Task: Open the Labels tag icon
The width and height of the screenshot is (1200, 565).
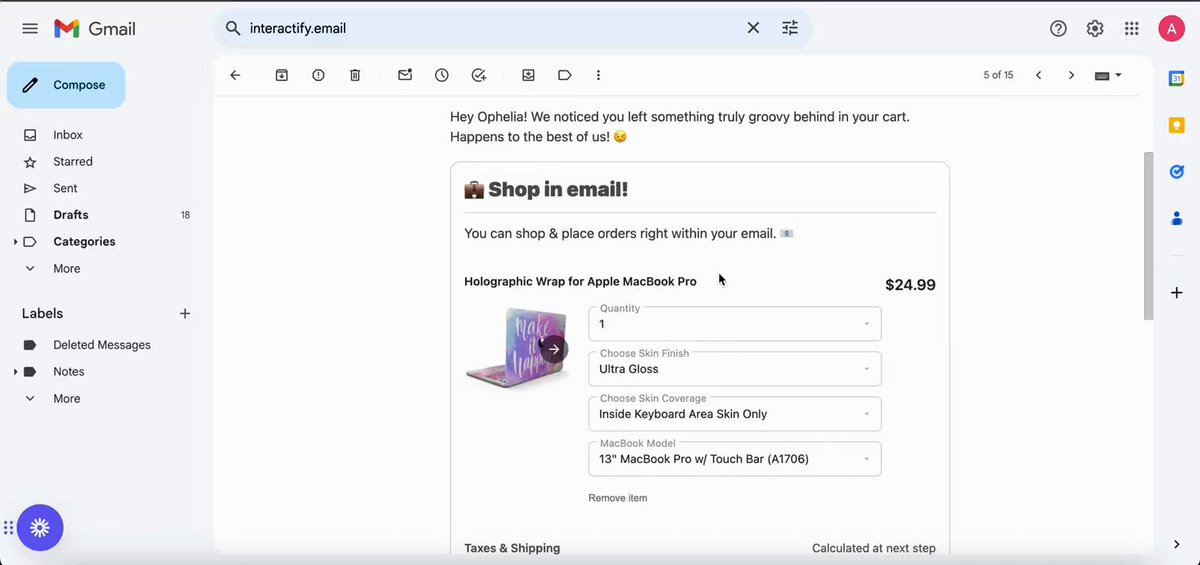Action: (x=565, y=75)
